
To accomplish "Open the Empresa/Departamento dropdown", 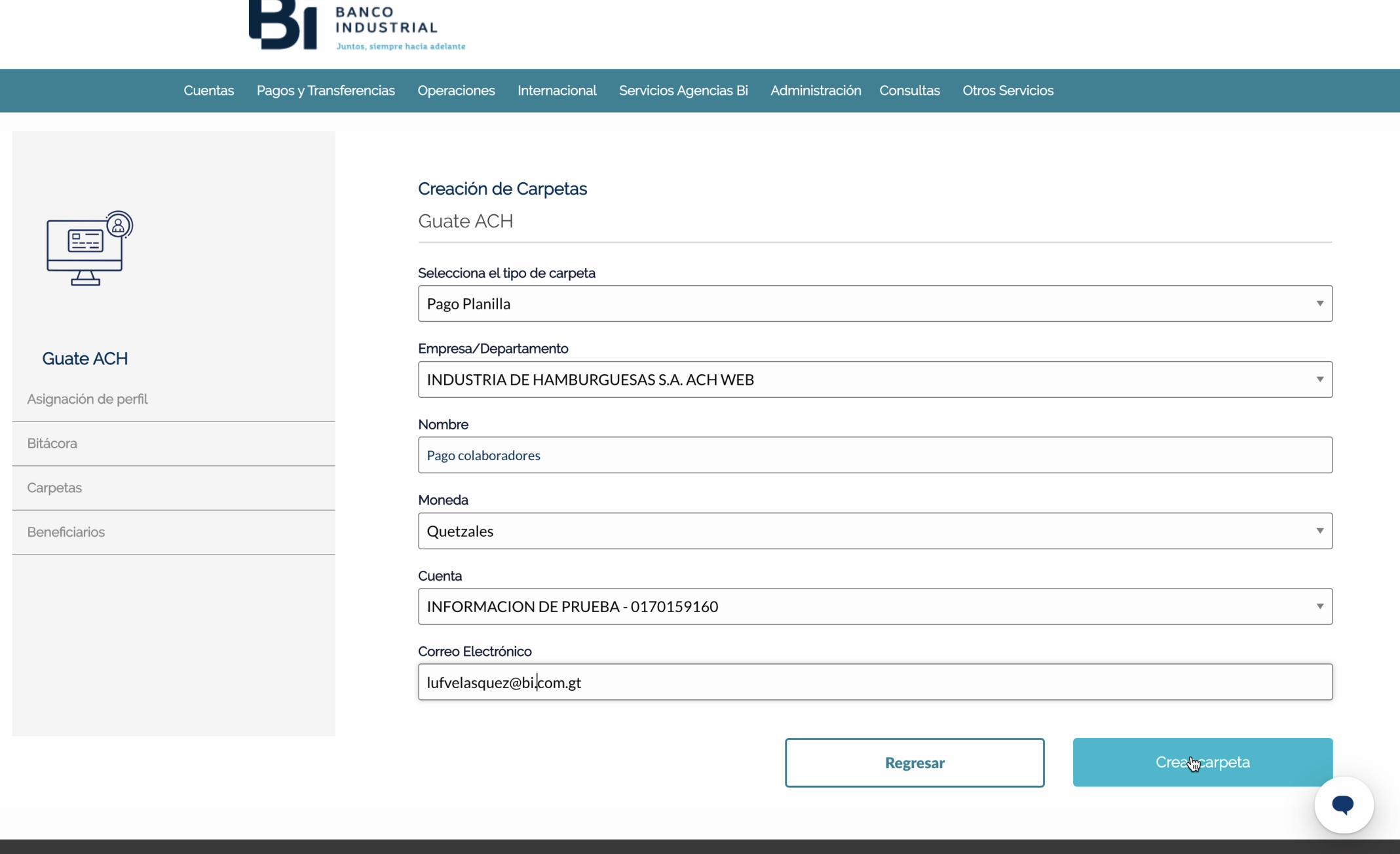I will [x=875, y=379].
